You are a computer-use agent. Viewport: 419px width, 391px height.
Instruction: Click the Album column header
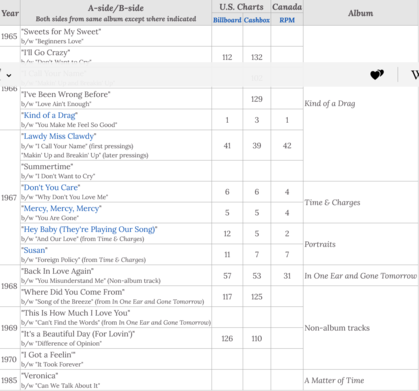coord(361,13)
